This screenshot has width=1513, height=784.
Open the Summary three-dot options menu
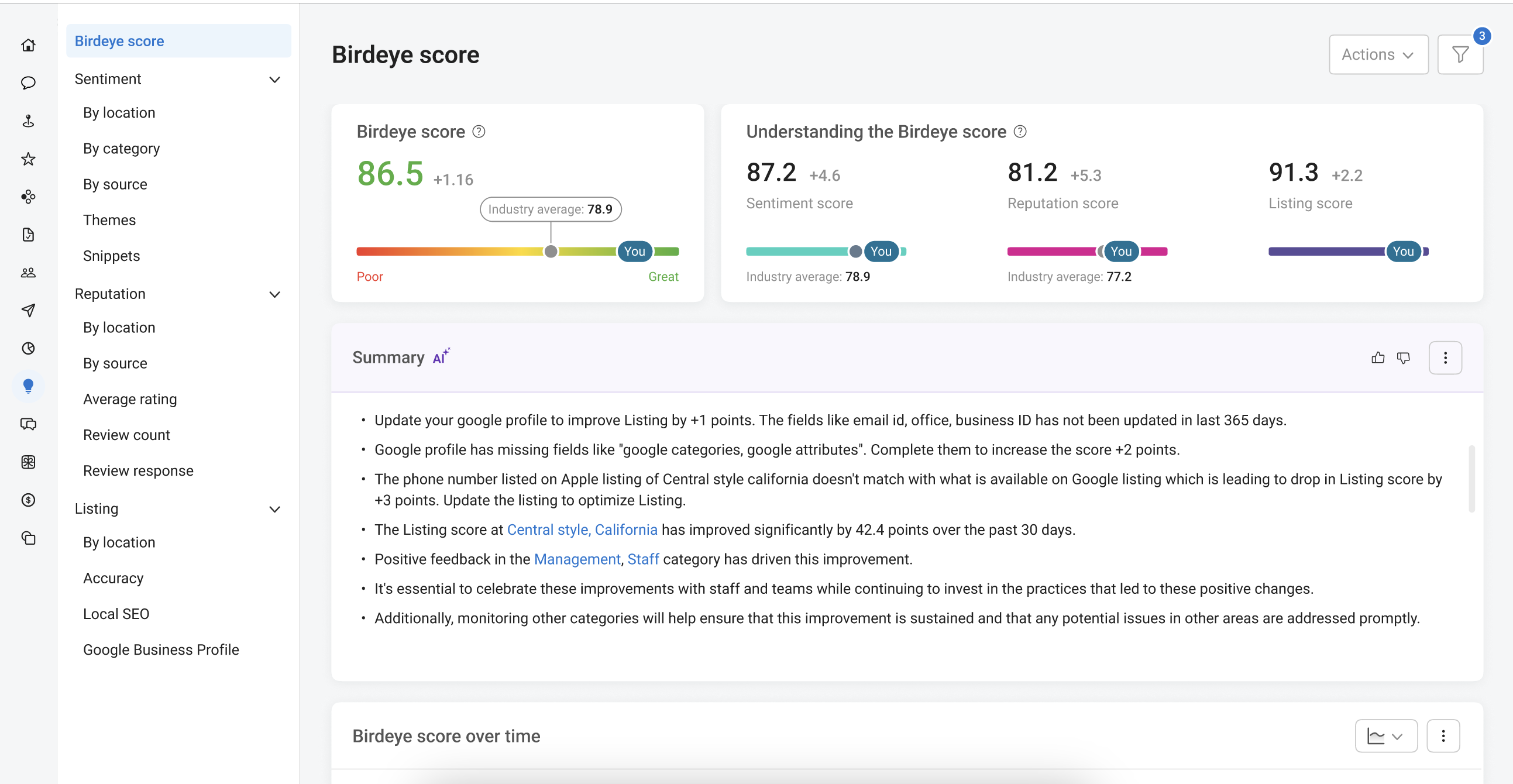1445,357
